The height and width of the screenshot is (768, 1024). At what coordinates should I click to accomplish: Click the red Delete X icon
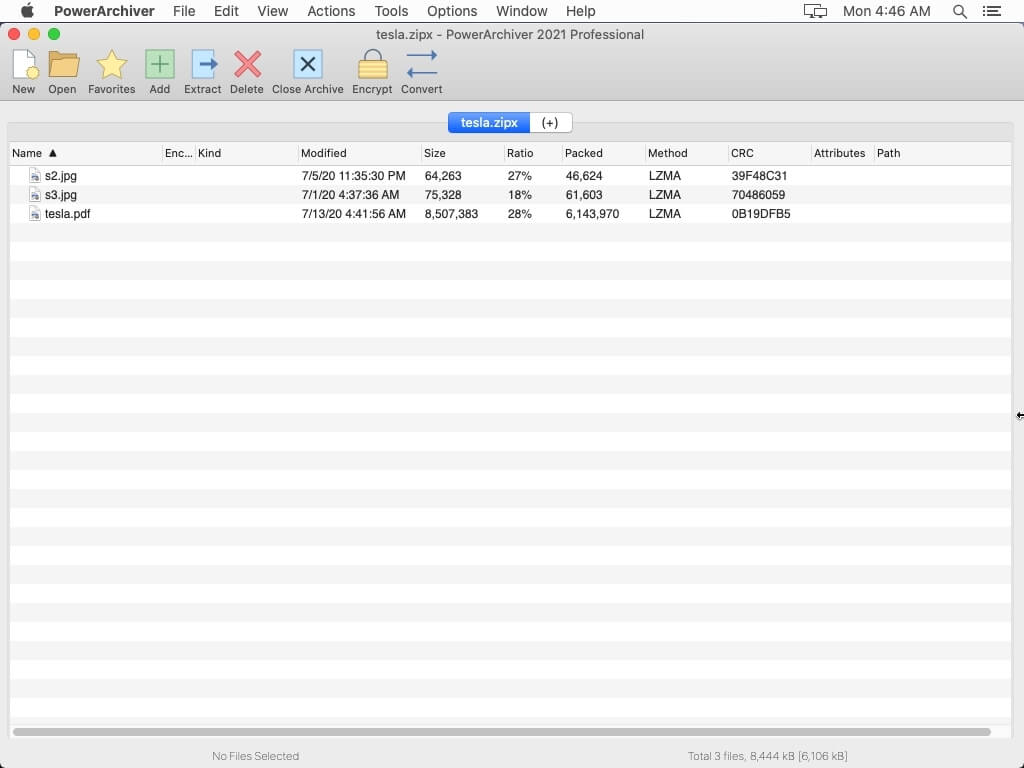point(248,65)
